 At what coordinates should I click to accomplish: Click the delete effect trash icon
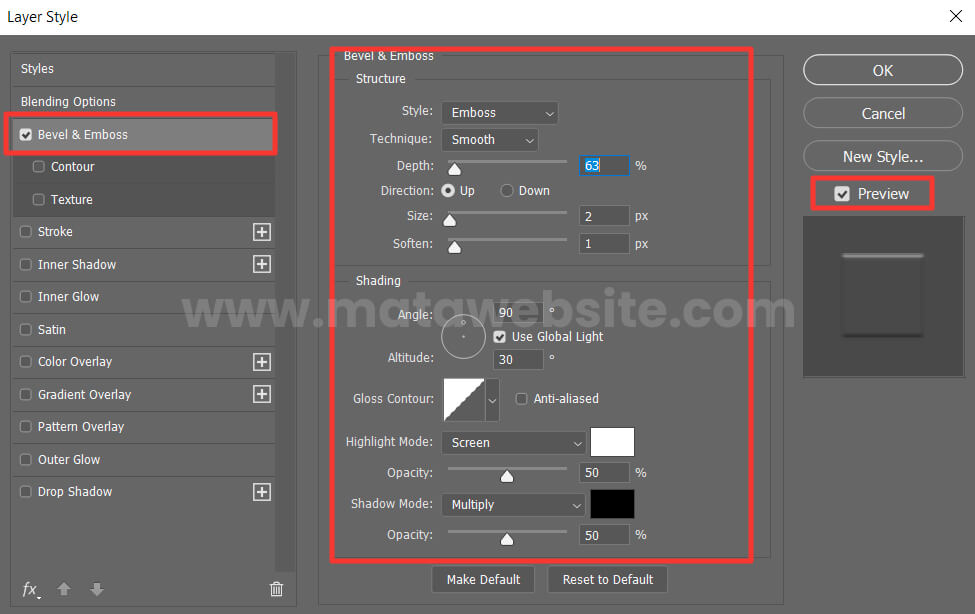[276, 589]
